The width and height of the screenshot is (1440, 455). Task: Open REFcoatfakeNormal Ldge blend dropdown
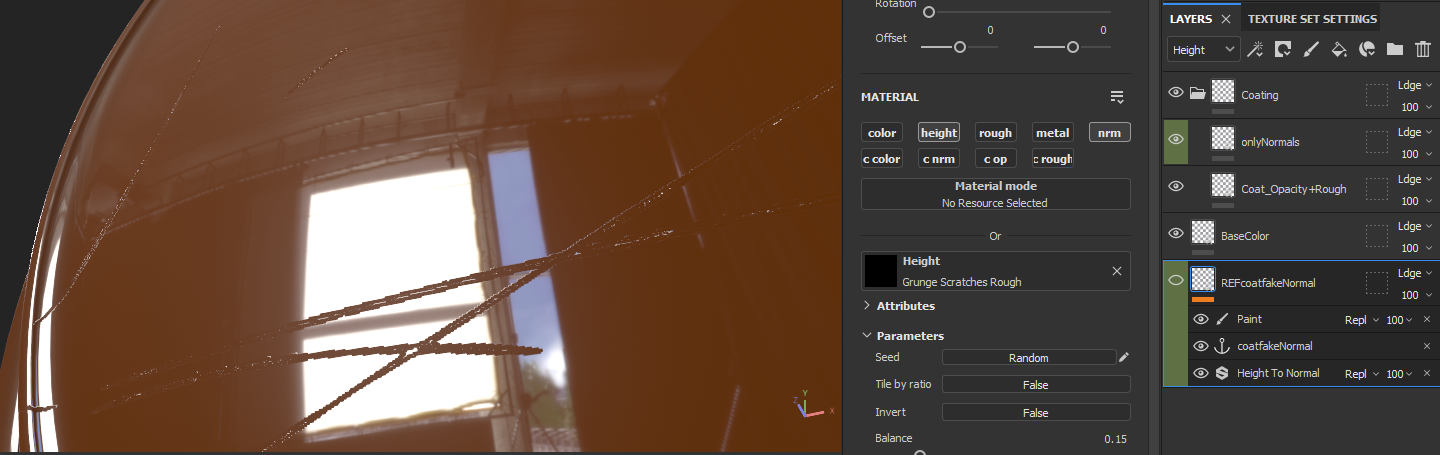(1415, 273)
